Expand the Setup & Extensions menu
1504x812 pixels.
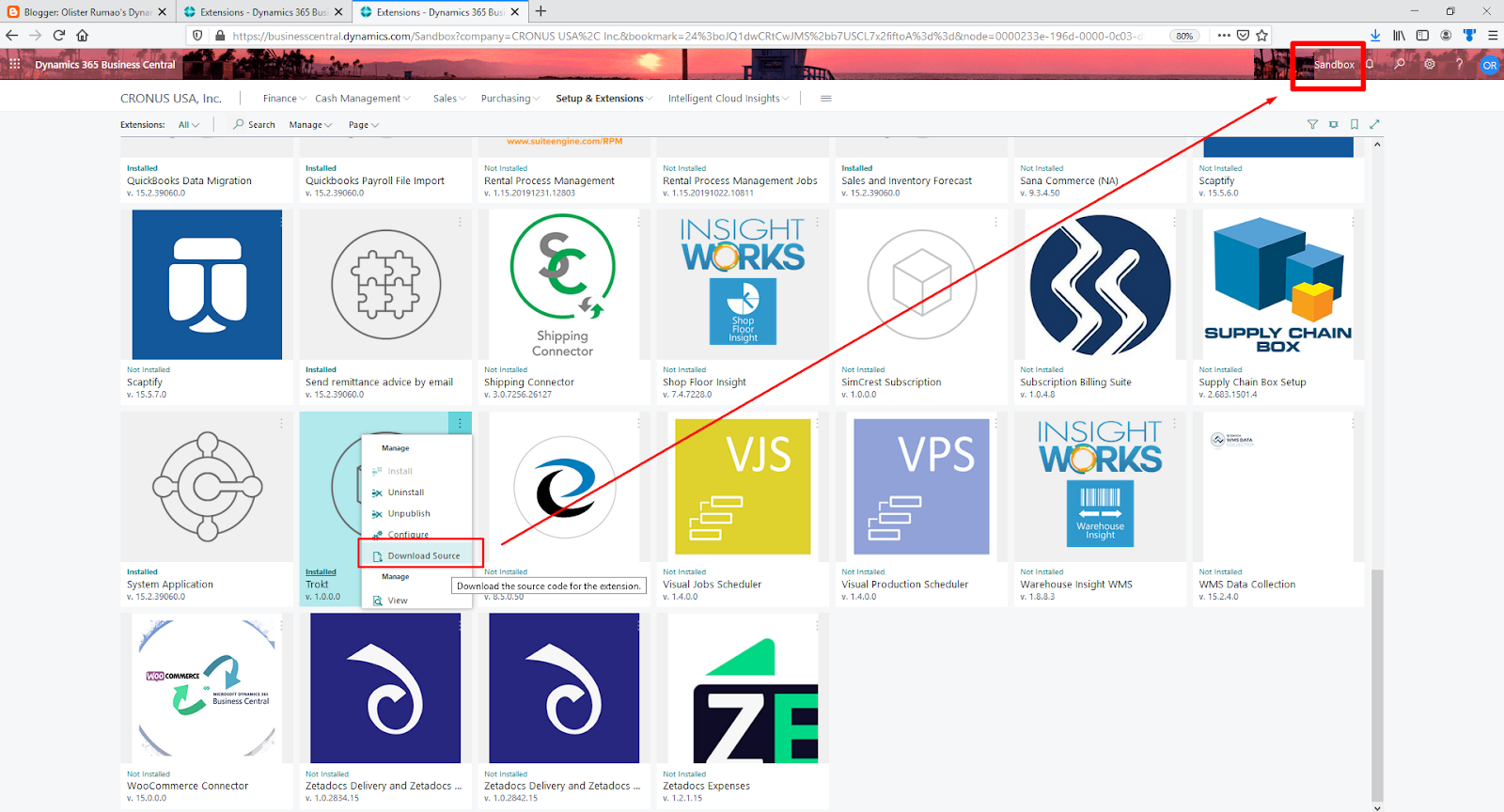click(x=604, y=99)
